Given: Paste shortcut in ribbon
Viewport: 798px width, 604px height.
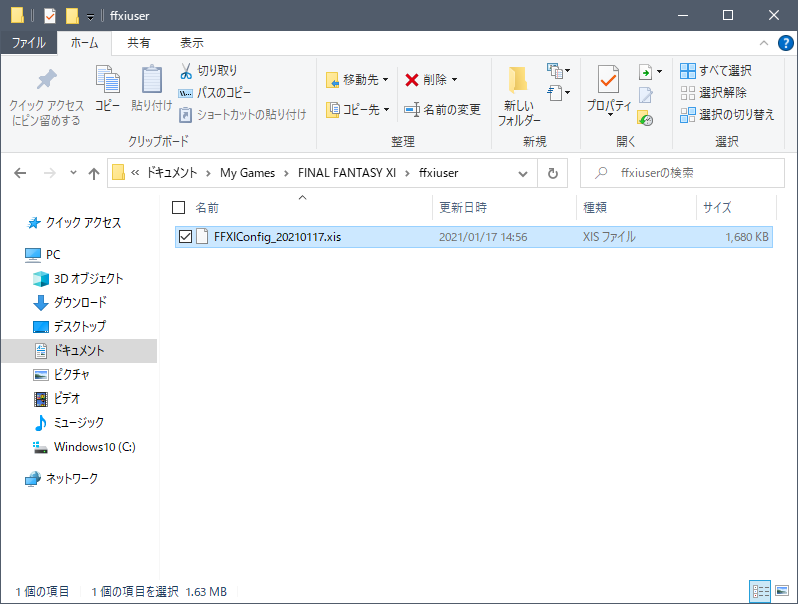Looking at the screenshot, I should tap(243, 114).
